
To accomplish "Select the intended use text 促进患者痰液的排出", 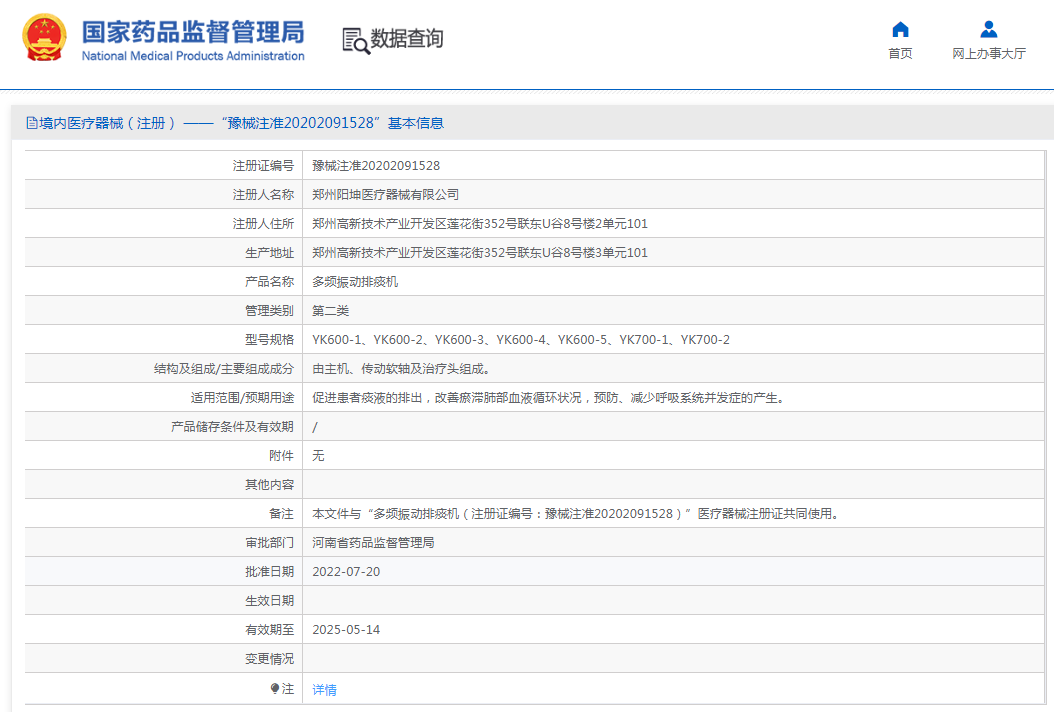I will click(548, 397).
